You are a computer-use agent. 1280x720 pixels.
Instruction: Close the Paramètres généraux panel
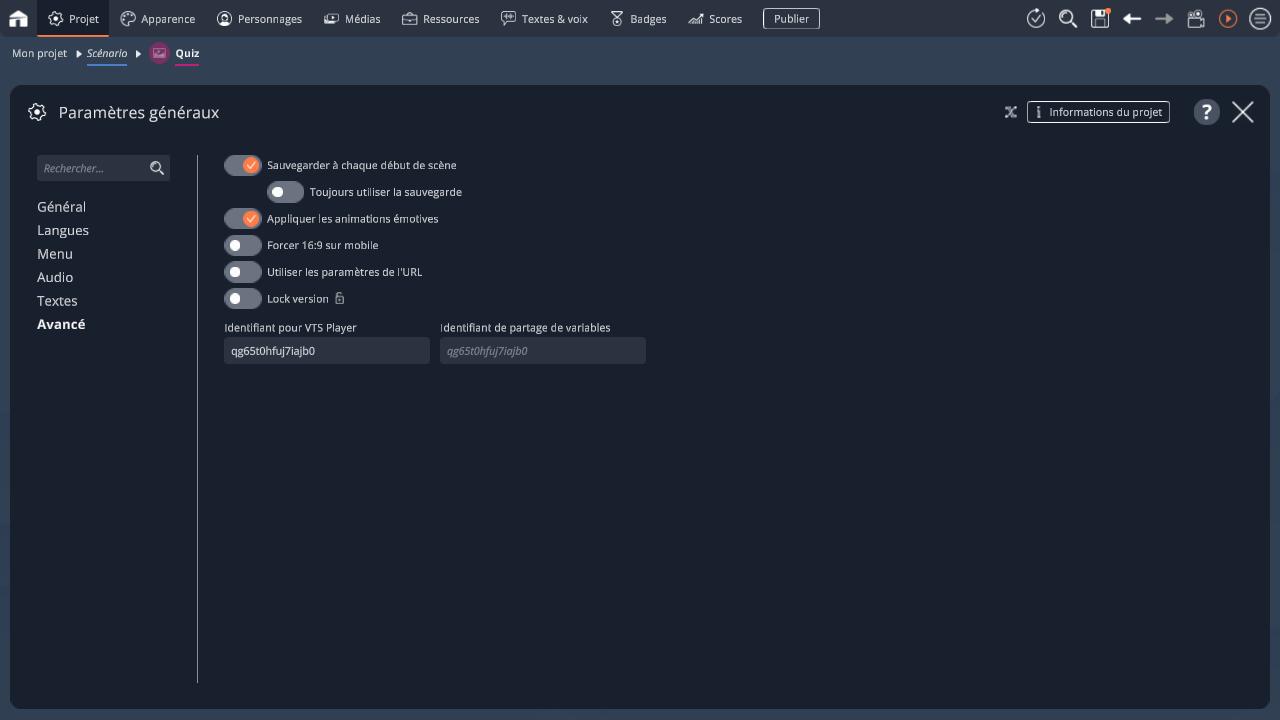1243,112
